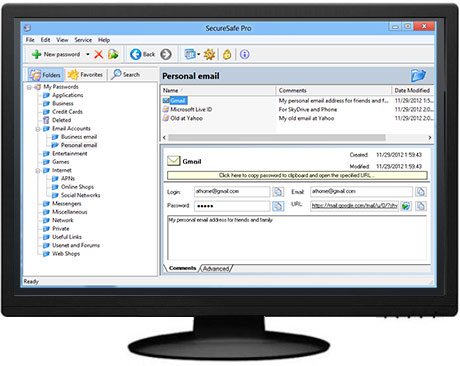
Task: Go Back with the blue arrow
Action: [142, 54]
